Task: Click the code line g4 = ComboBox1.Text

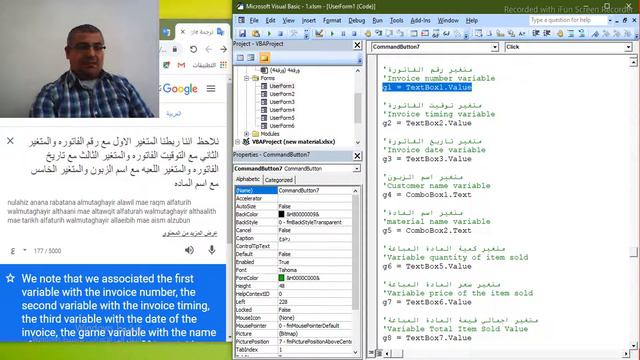Action: click(427, 195)
